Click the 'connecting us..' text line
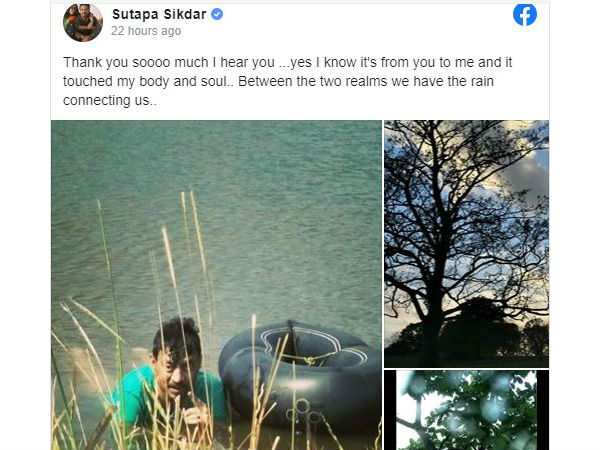Image resolution: width=600 pixels, height=450 pixels. (x=110, y=100)
